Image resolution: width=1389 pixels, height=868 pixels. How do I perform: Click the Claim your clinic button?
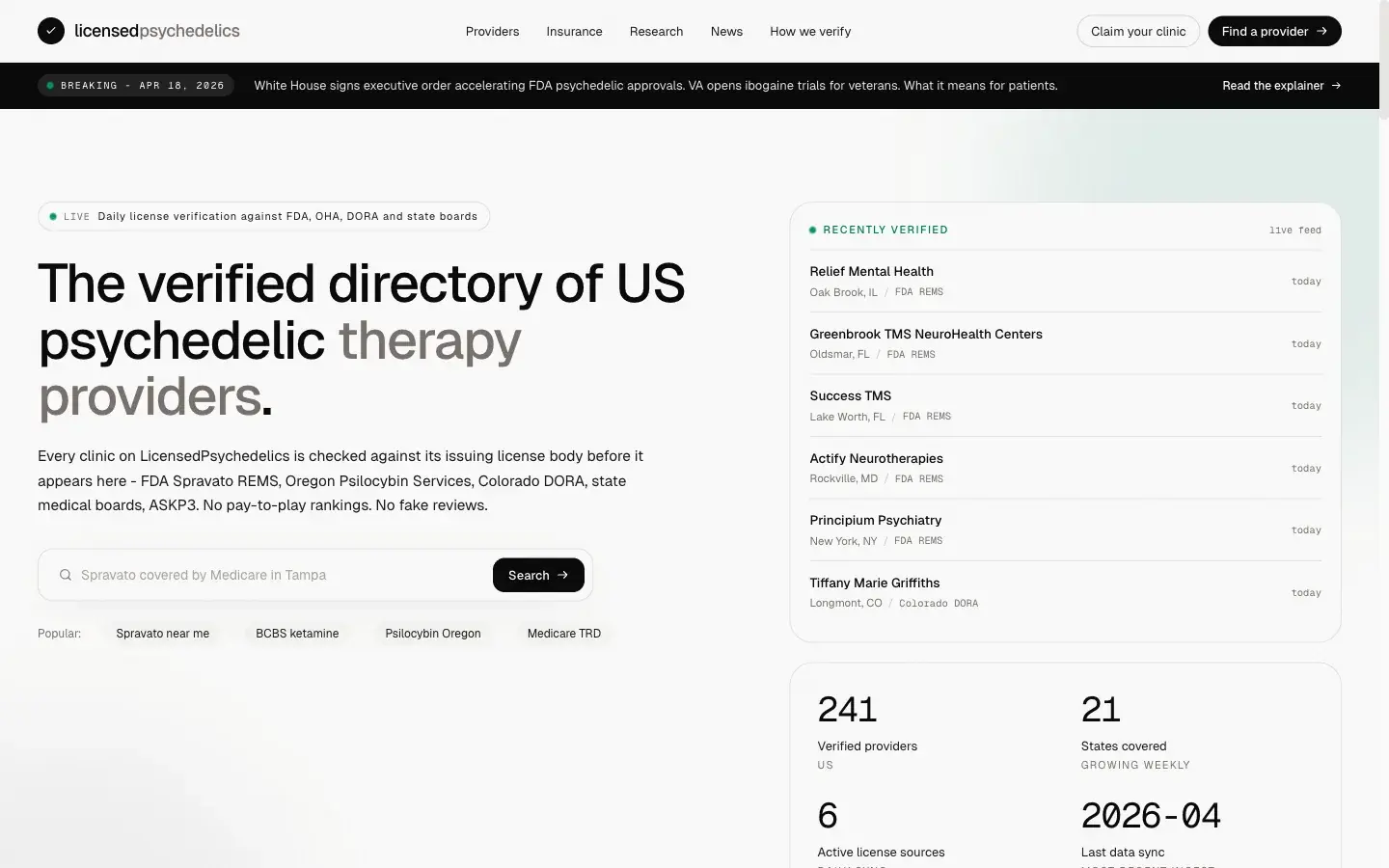[1137, 31]
